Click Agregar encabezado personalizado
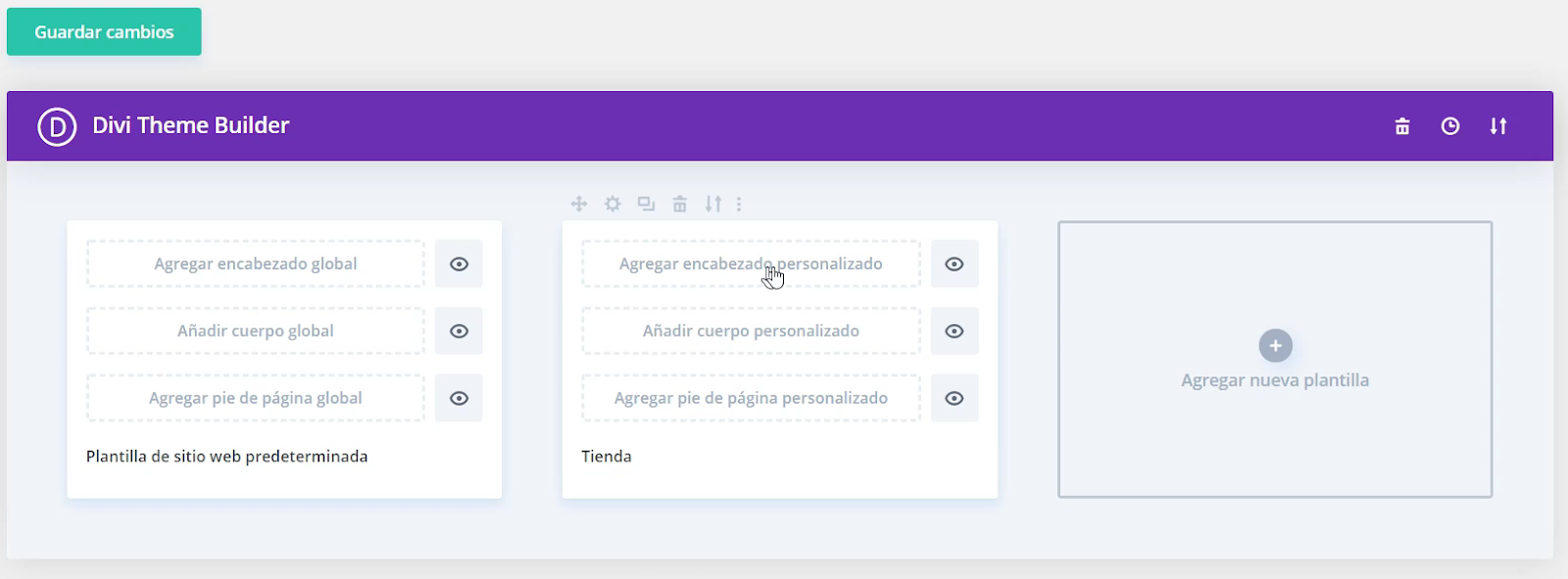 click(x=751, y=265)
